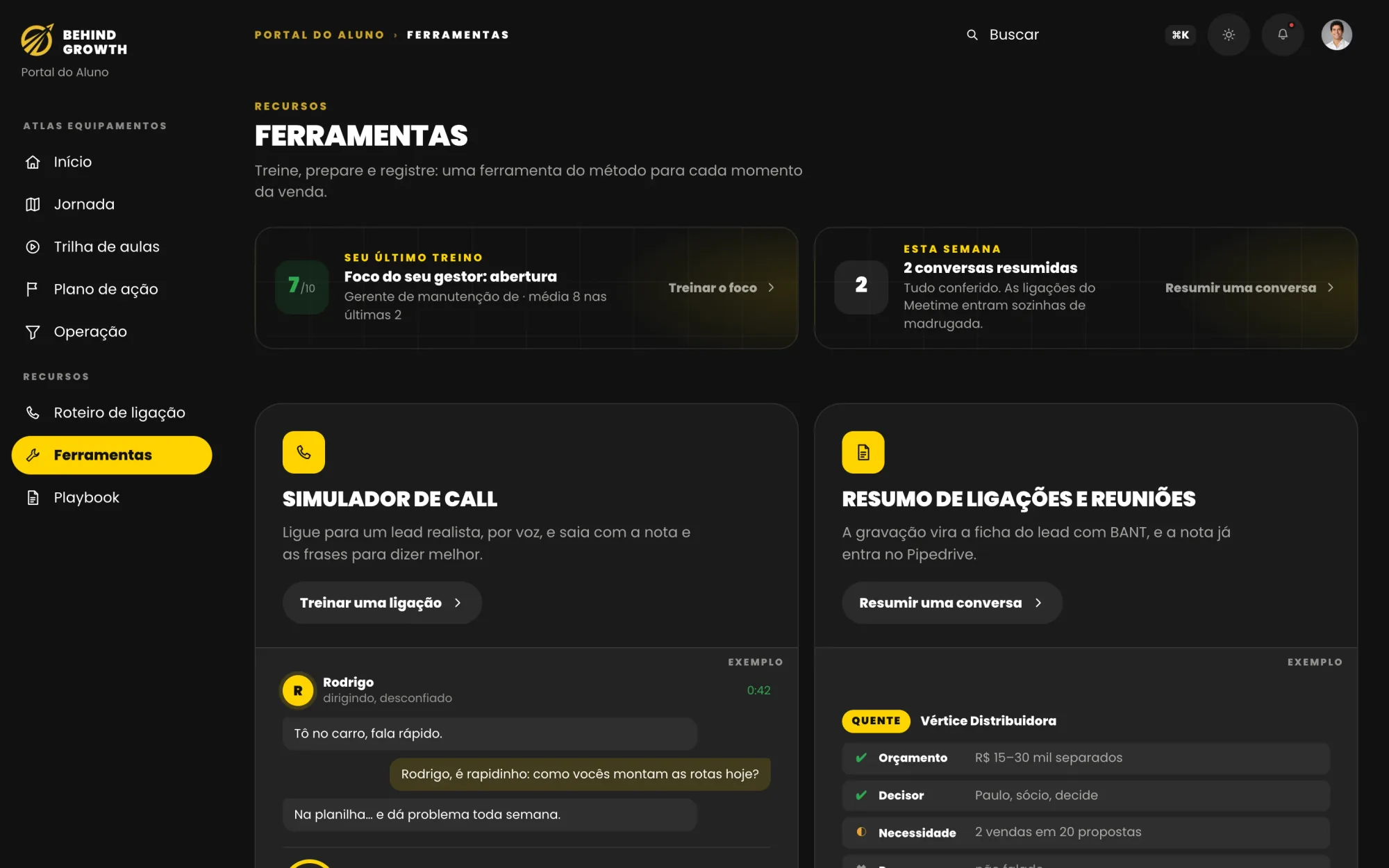Click the QUENTE status badge
Viewport: 1389px width, 868px height.
(876, 721)
